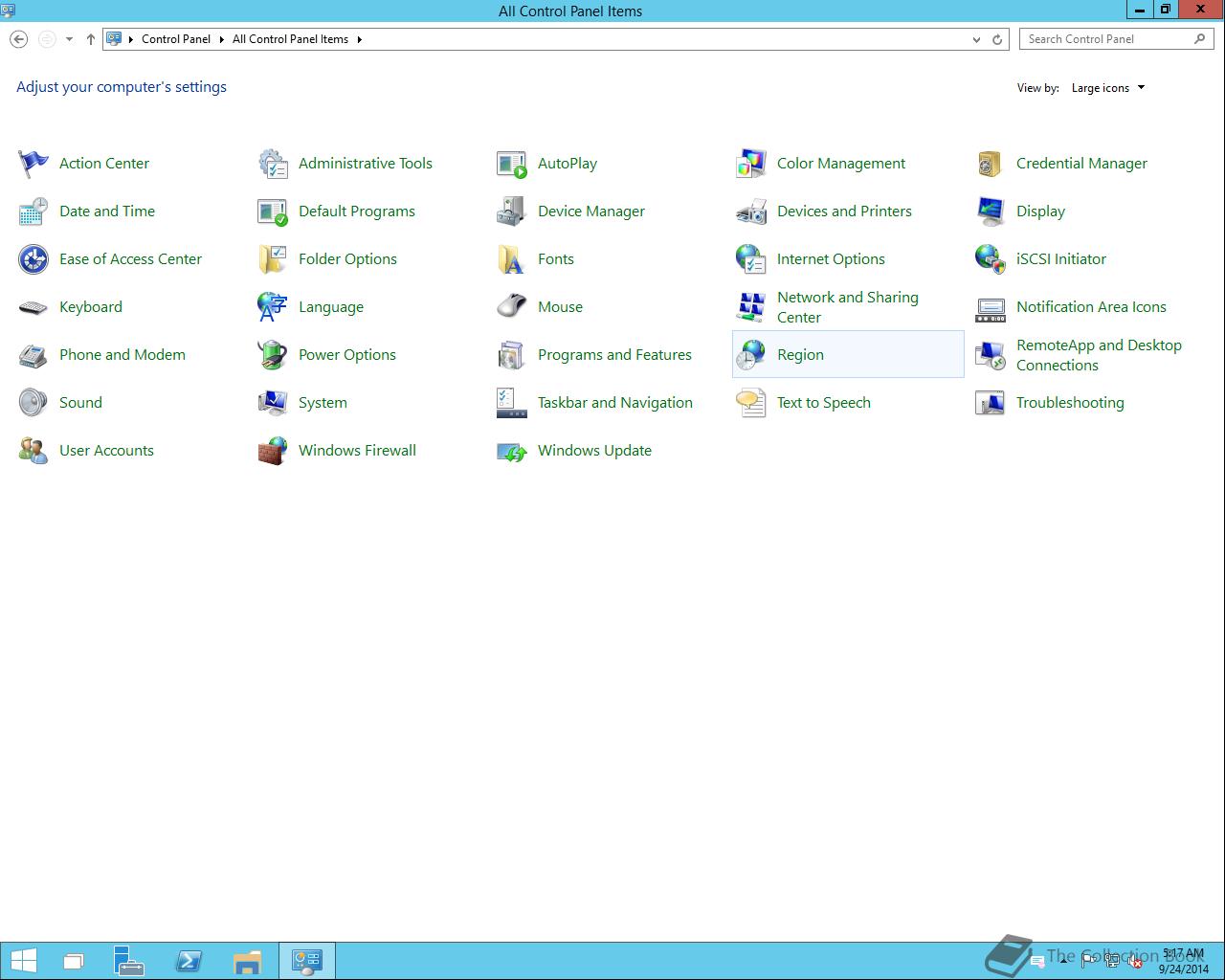This screenshot has width=1225, height=980.
Task: Open the Windows Firewall brick wall icon
Action: [x=273, y=451]
